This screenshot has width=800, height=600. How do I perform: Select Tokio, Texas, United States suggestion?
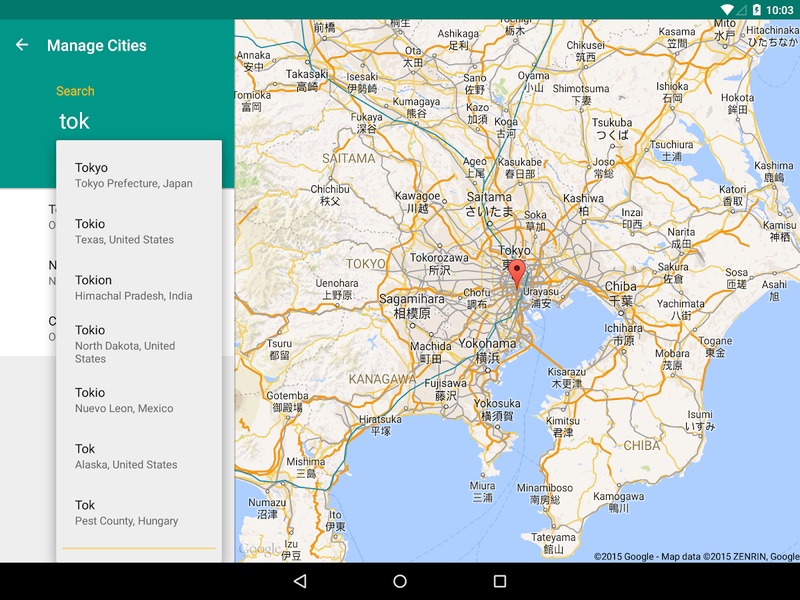point(139,231)
